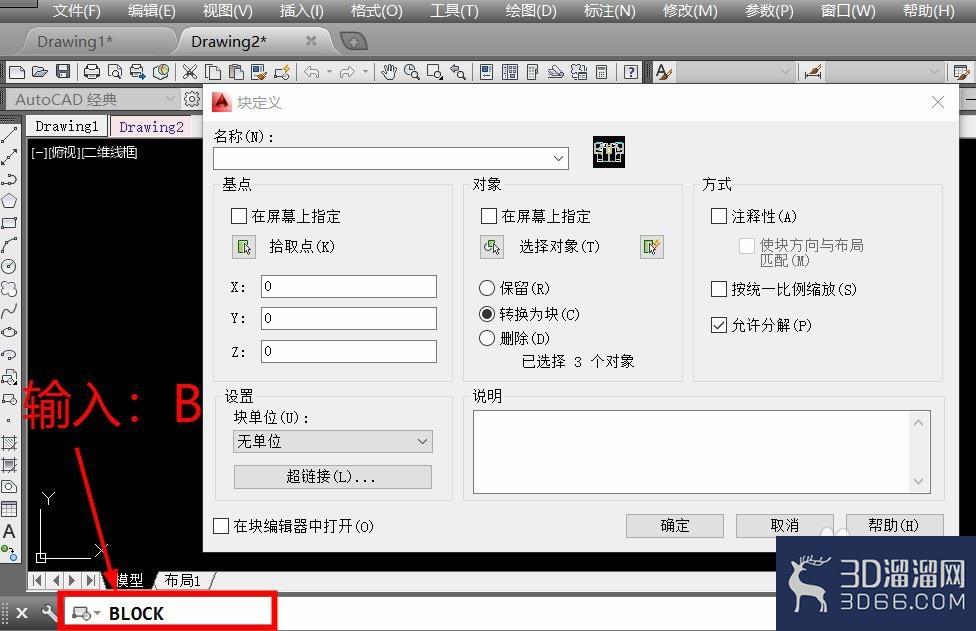This screenshot has height=631, width=976.
Task: Click the 取消 Cancel button
Action: click(784, 525)
